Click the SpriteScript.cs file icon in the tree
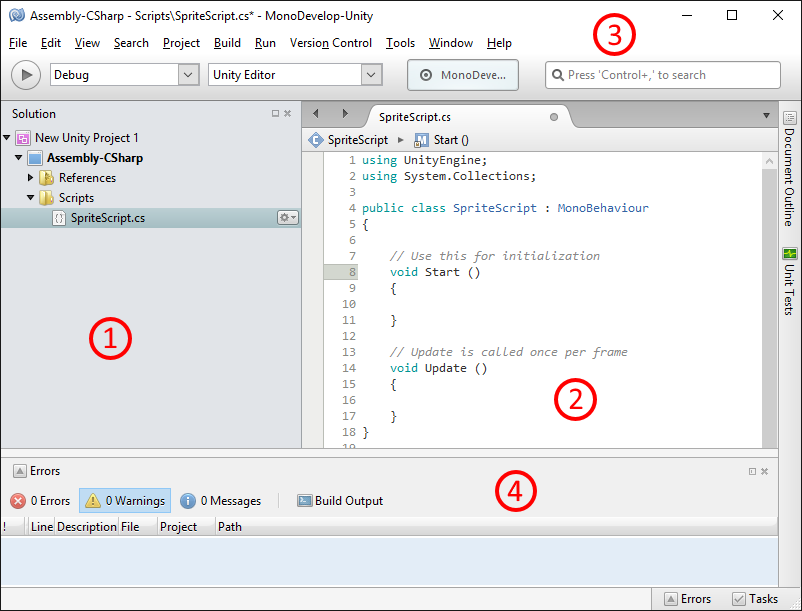The width and height of the screenshot is (802, 611). 59,218
